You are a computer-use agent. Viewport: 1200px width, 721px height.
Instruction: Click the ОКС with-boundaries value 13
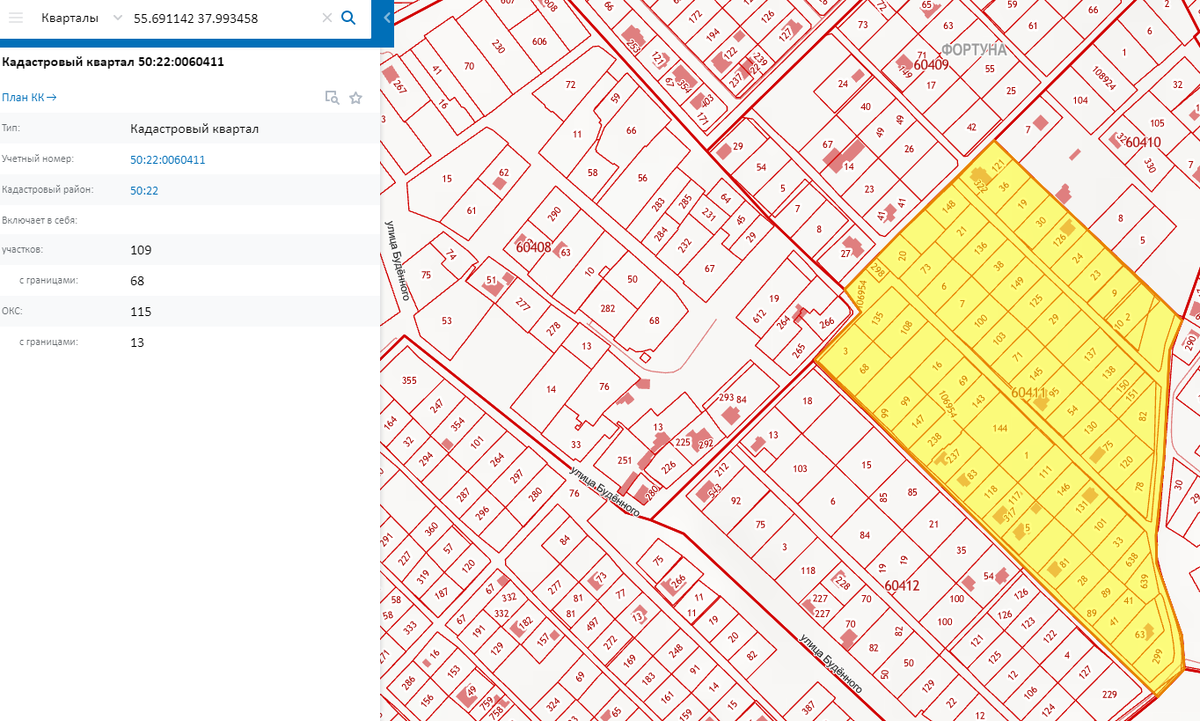(137, 342)
